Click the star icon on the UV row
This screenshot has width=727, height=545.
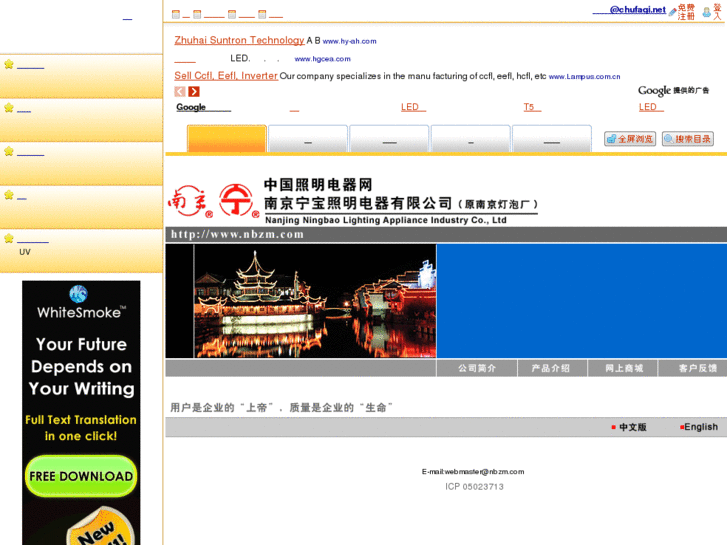9,238
